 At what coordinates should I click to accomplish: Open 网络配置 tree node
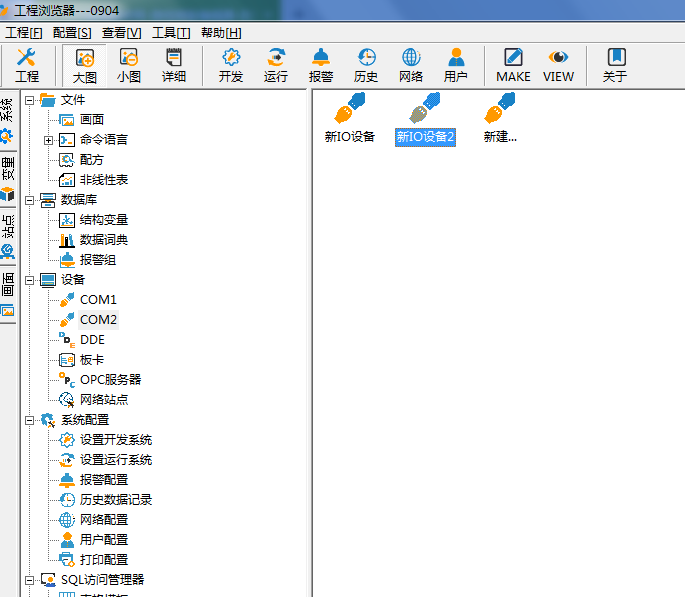pos(104,520)
